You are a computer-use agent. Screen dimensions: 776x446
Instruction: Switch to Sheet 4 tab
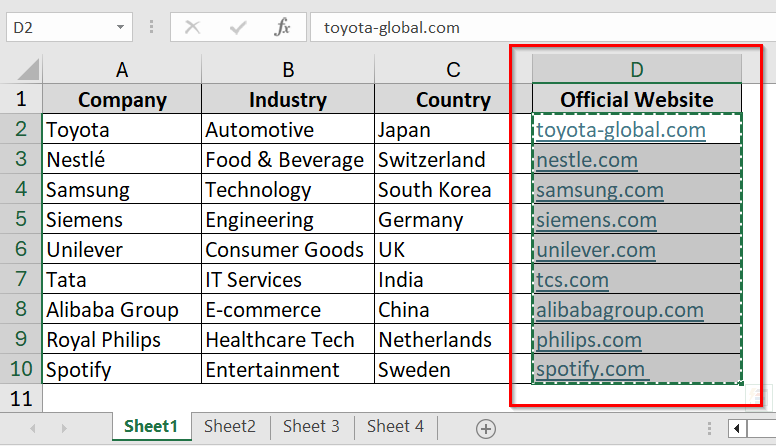point(395,426)
